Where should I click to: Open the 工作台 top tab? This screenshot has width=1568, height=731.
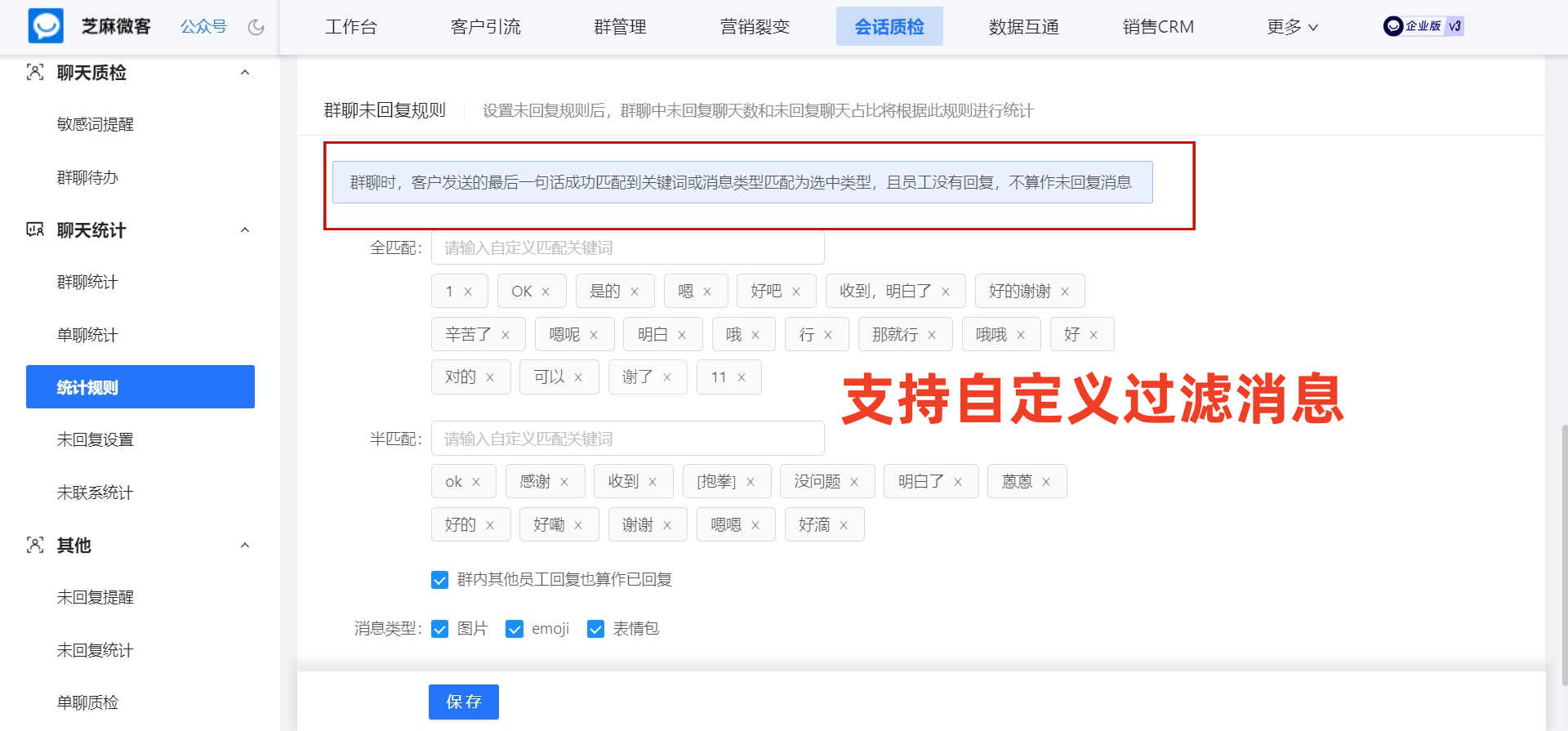pos(351,27)
